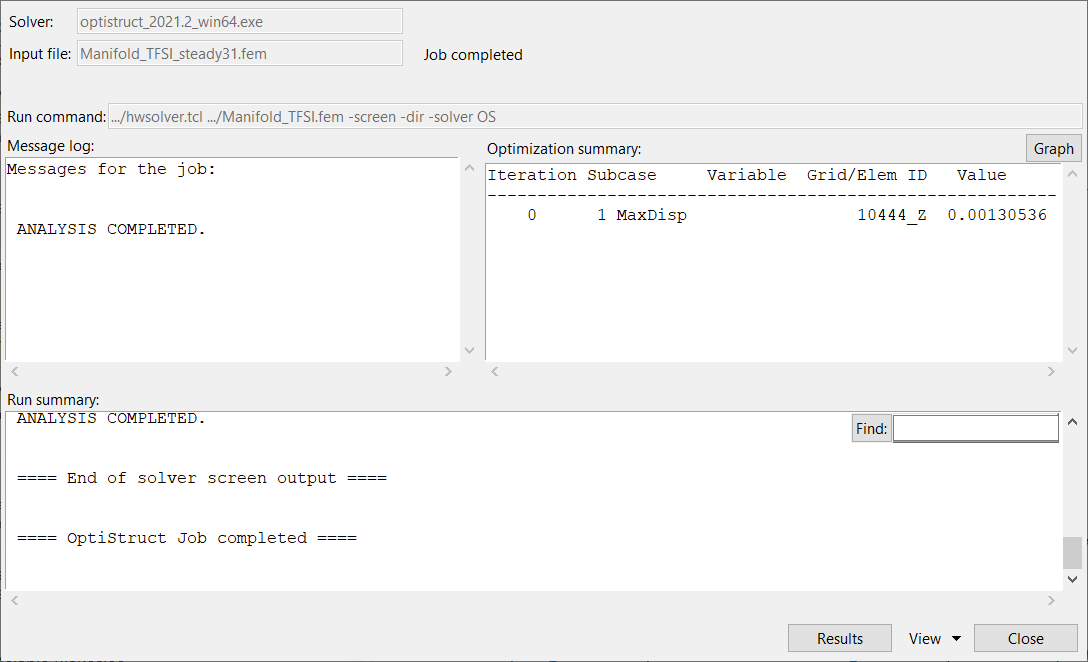This screenshot has height=662, width=1088.
Task: Click the Solver field showing optistruct_2021.2_win64.exe
Action: point(240,22)
